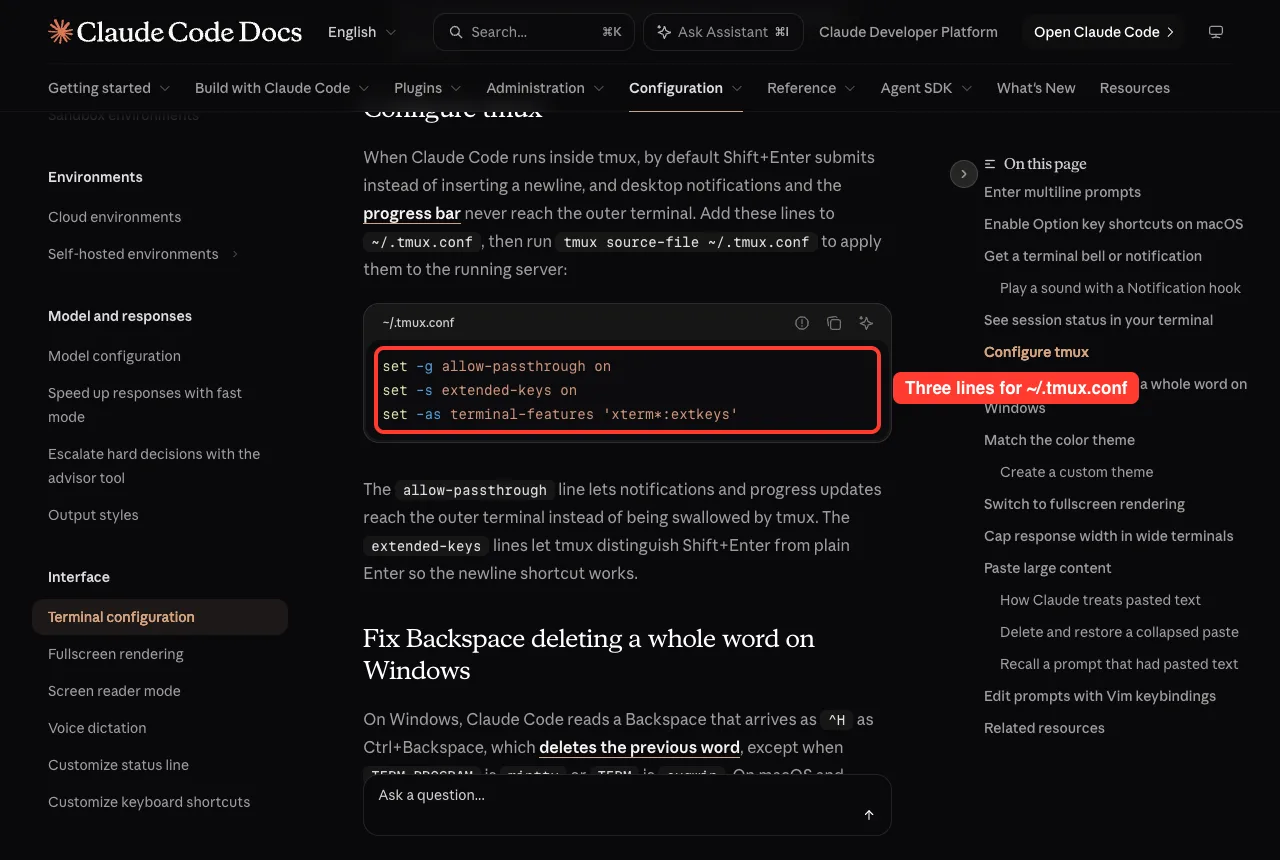The image size is (1280, 860).
Task: Open the Model configuration page
Action: click(115, 356)
